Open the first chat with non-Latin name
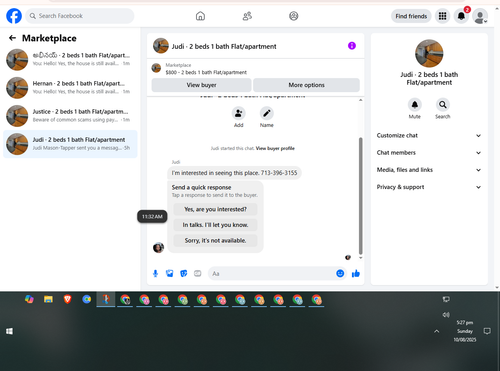Screen dimensions: 500x371 coord(70,59)
